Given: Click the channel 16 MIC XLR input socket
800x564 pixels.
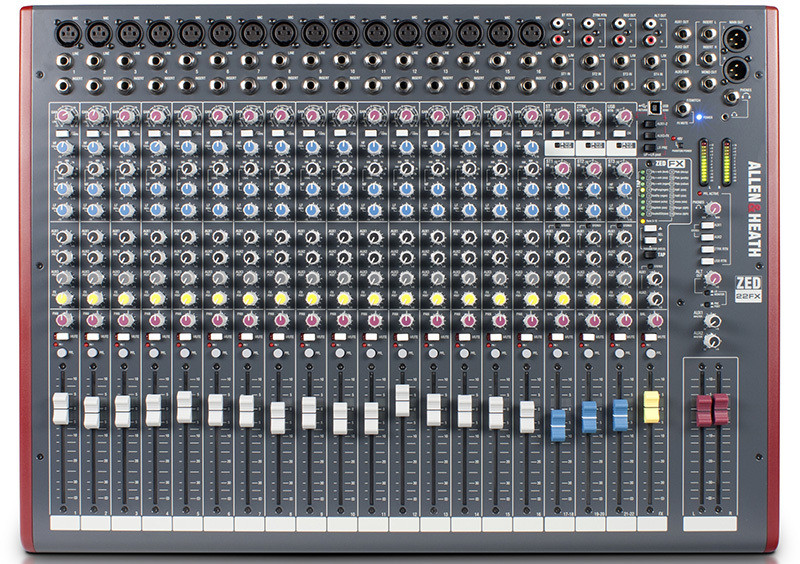Looking at the screenshot, I should (x=532, y=34).
